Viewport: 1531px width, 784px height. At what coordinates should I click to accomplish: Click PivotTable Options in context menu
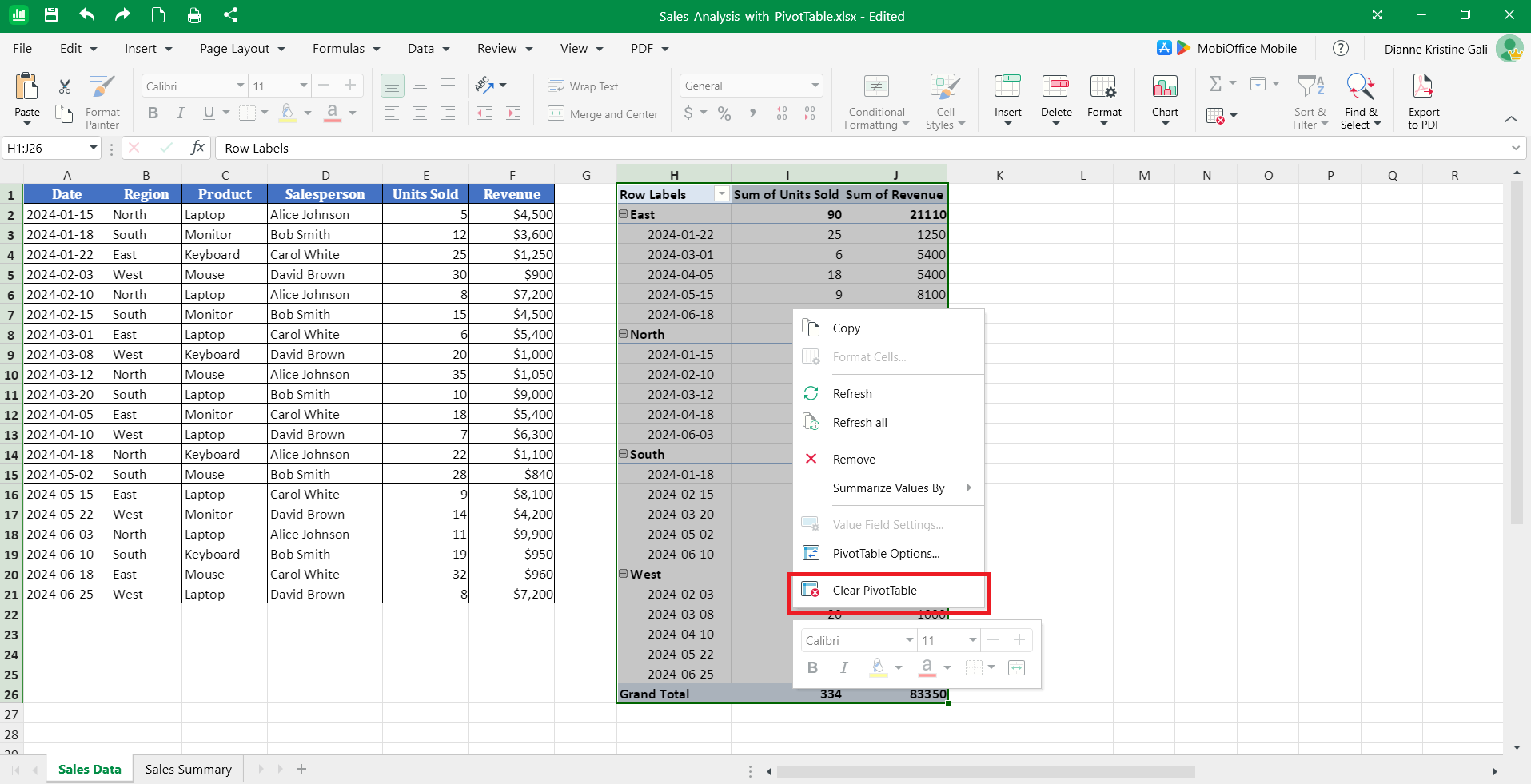pyautogui.click(x=886, y=554)
